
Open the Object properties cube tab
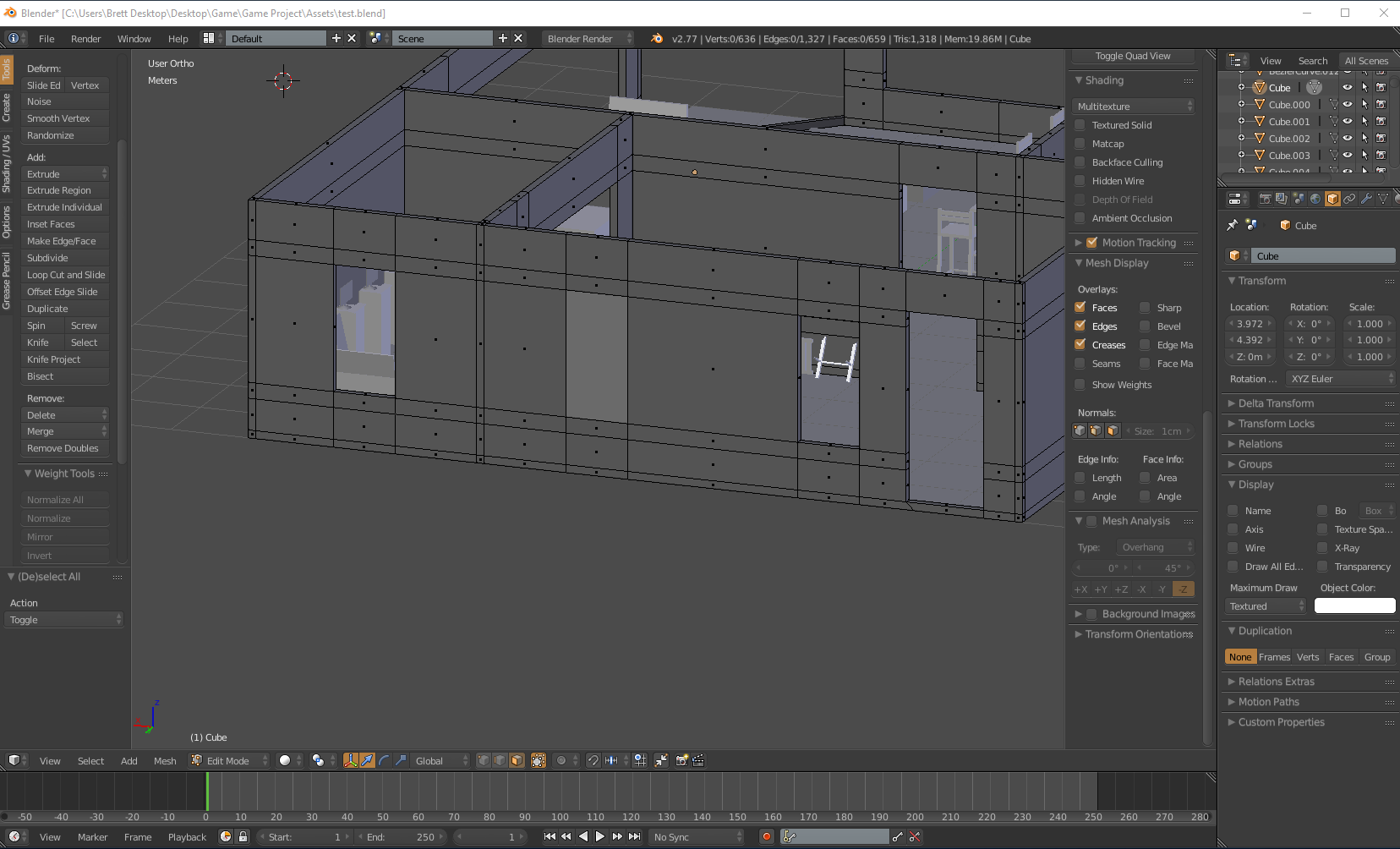pos(1332,199)
